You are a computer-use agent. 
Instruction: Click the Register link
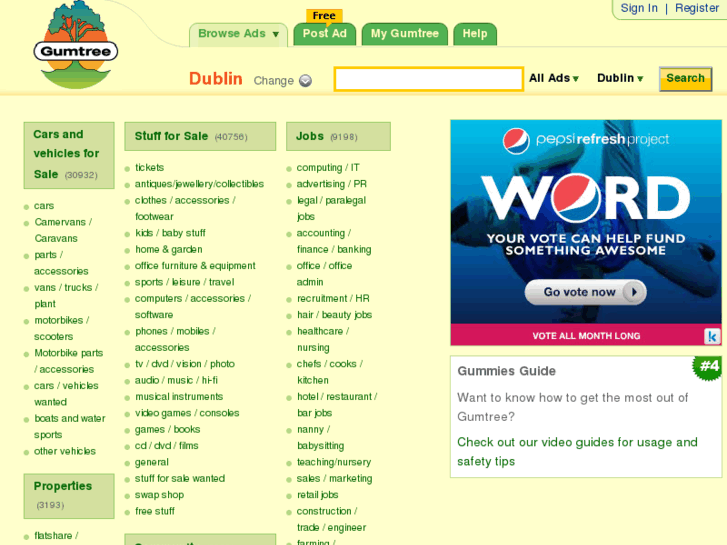[696, 8]
